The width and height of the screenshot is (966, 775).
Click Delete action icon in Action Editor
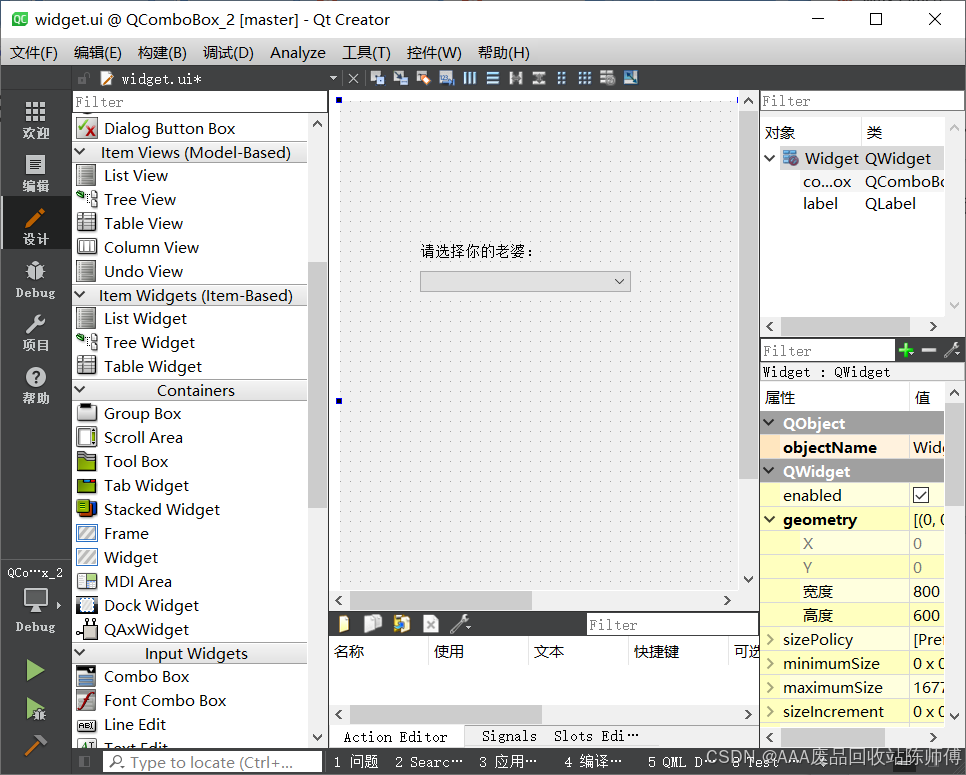point(431,624)
